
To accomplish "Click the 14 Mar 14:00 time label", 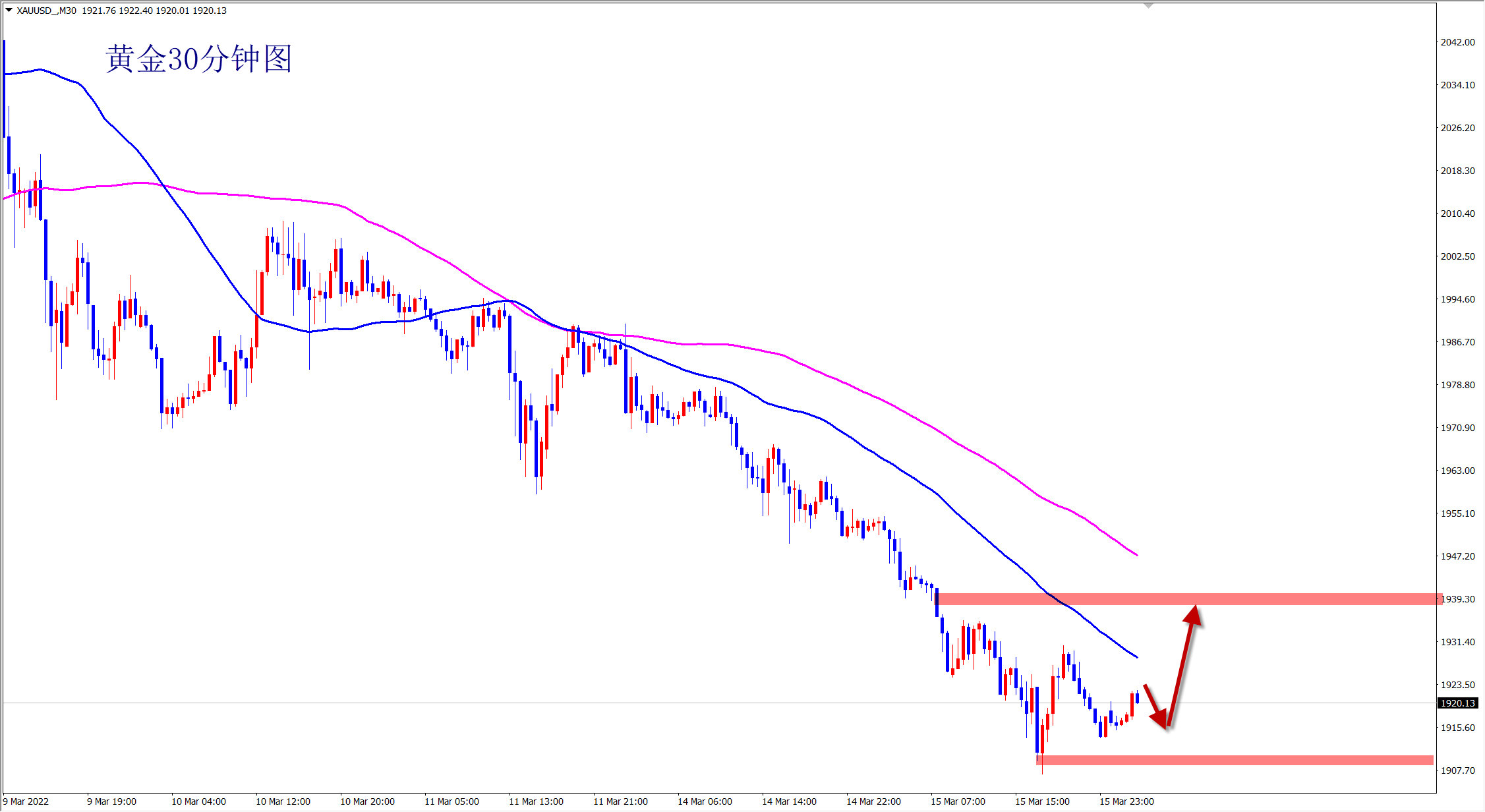I will point(789,801).
